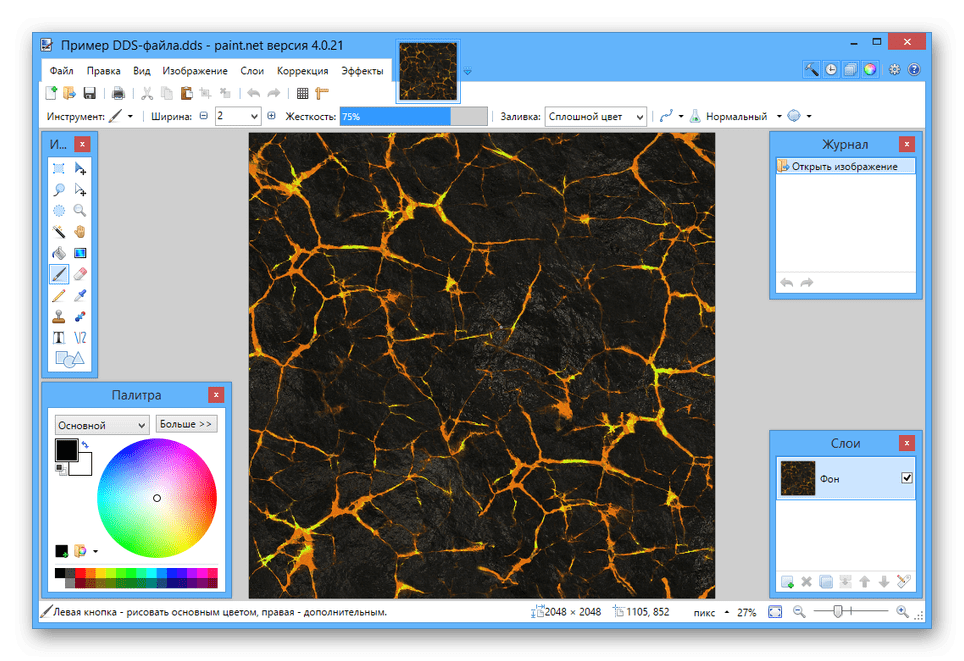Viewport: 964px width, 661px height.
Task: Open the Коррекция menu
Action: point(302,71)
